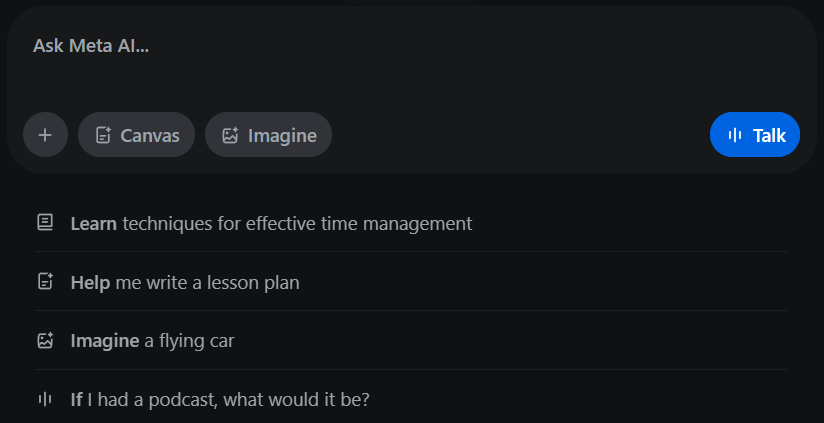
Task: Select 'I had a podcast' suggestion text
Action: point(228,400)
